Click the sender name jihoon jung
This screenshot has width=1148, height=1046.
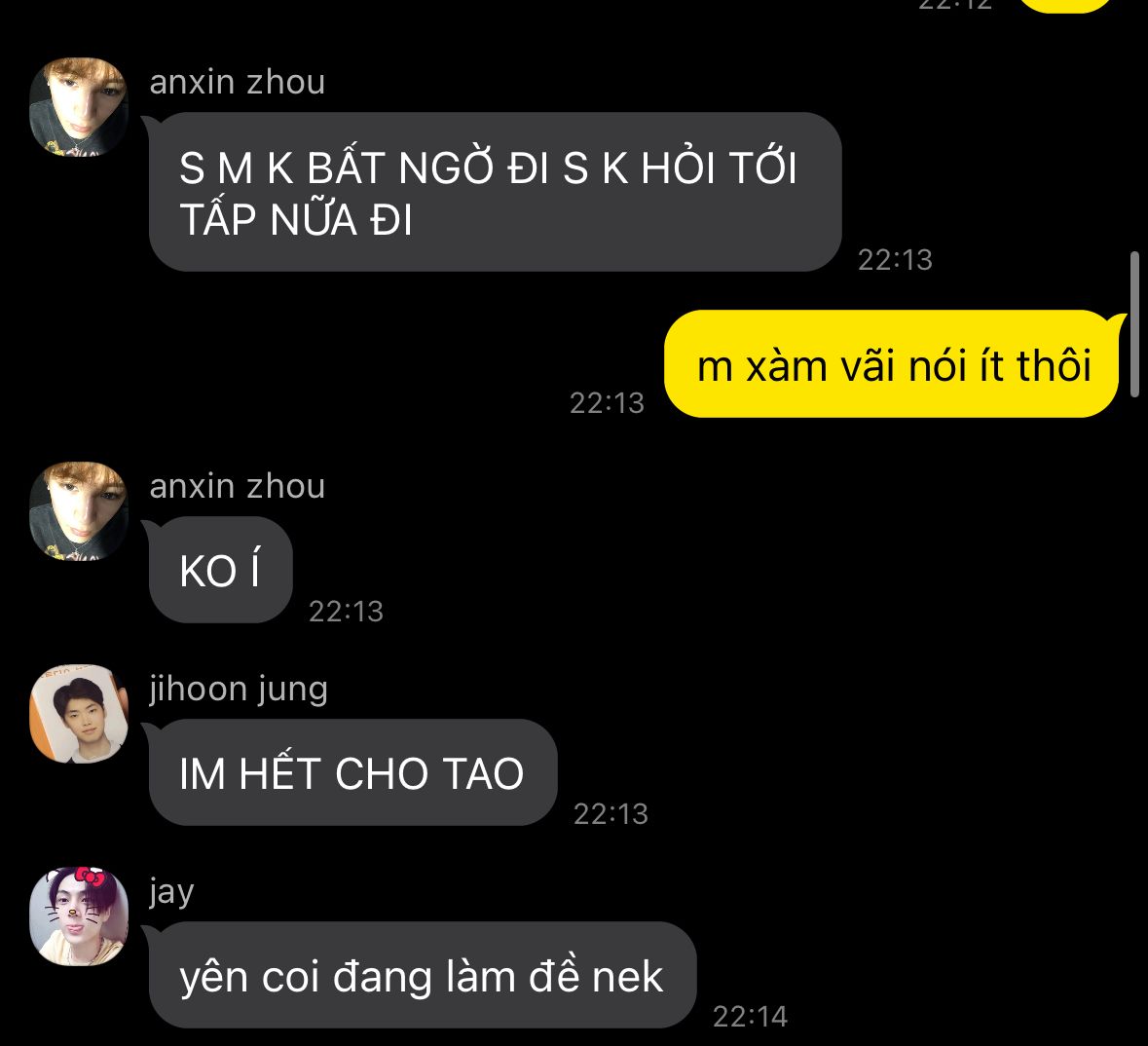(x=239, y=690)
